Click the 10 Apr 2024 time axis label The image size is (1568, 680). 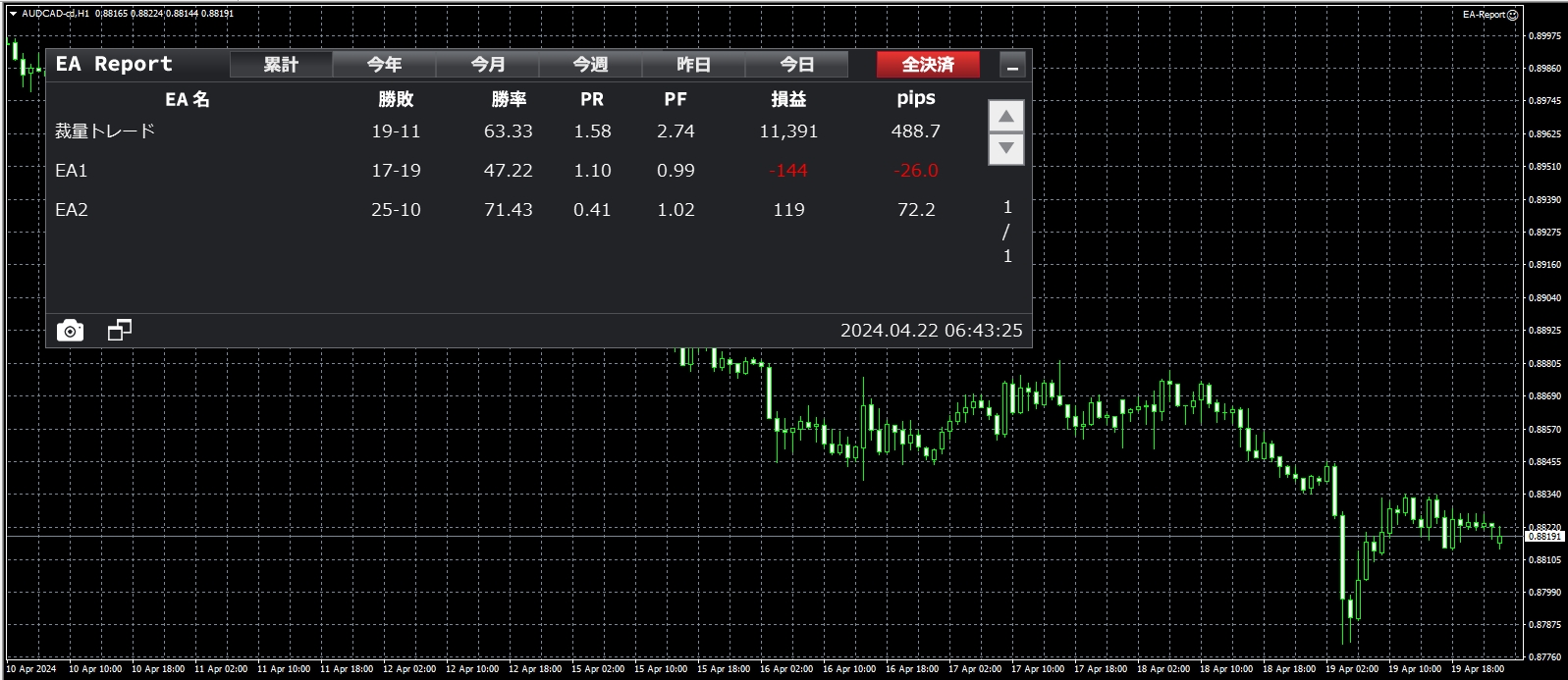[31, 669]
